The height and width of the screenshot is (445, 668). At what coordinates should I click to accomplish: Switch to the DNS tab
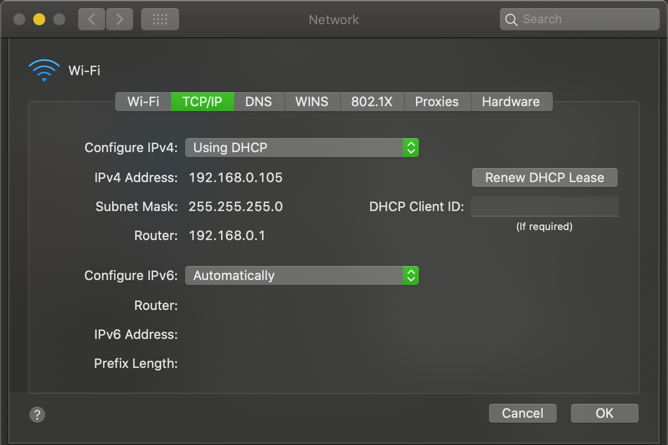tap(258, 101)
